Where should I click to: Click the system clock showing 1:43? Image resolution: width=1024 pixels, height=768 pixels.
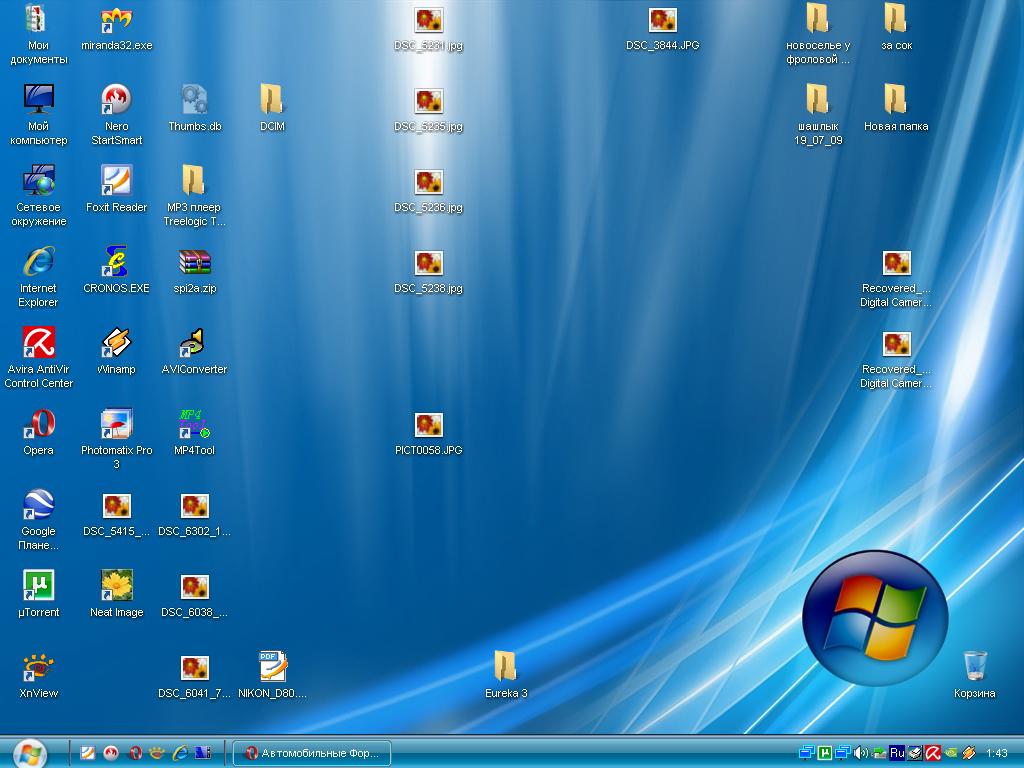point(996,753)
